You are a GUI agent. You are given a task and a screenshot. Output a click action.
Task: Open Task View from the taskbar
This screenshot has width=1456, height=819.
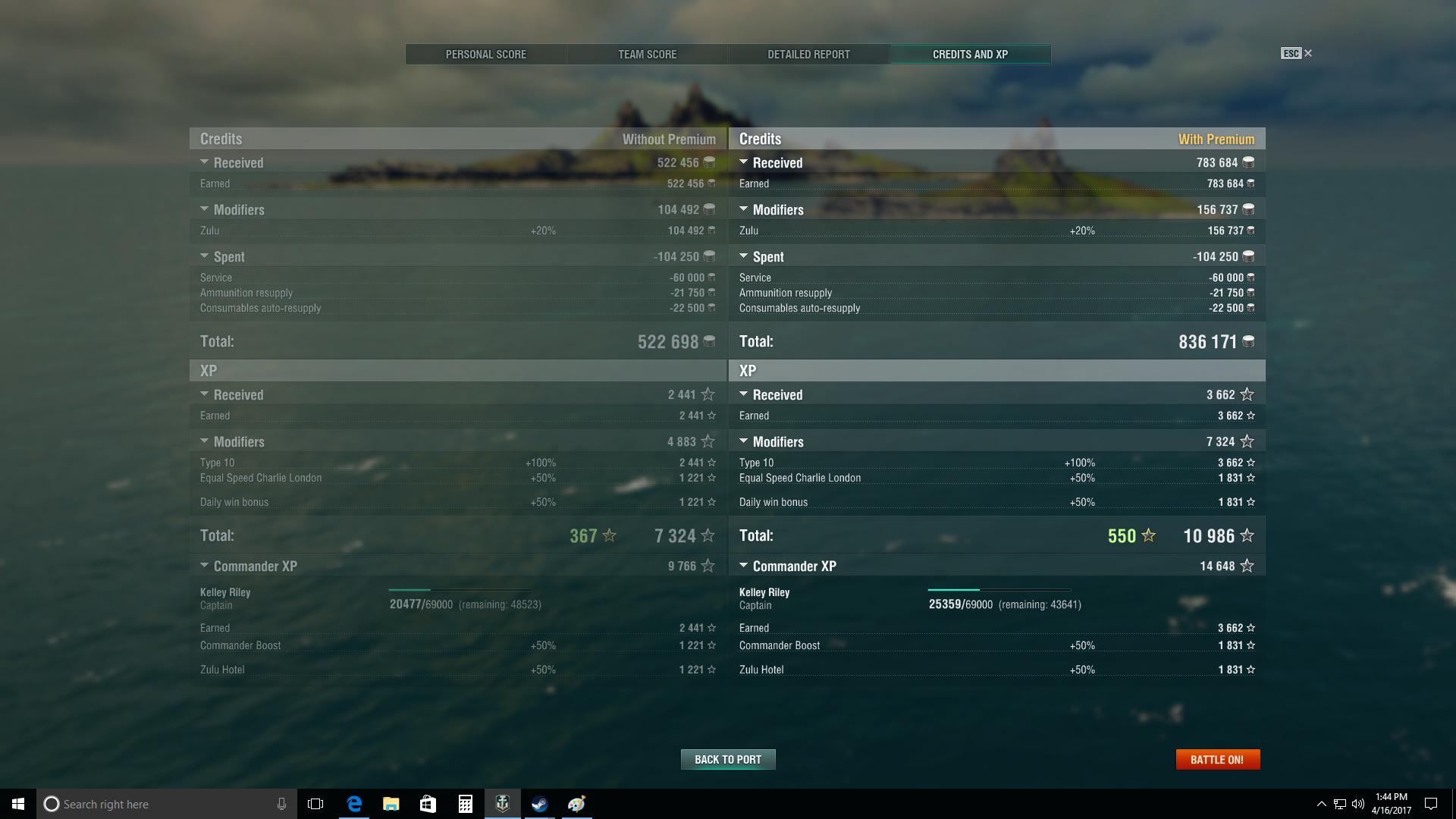(315, 804)
